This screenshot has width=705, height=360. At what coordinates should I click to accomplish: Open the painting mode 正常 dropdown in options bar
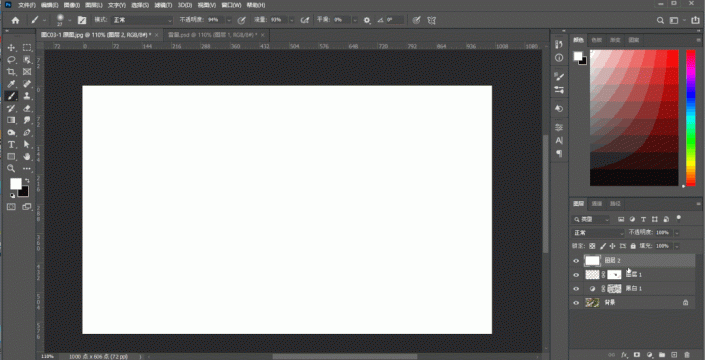tap(143, 20)
